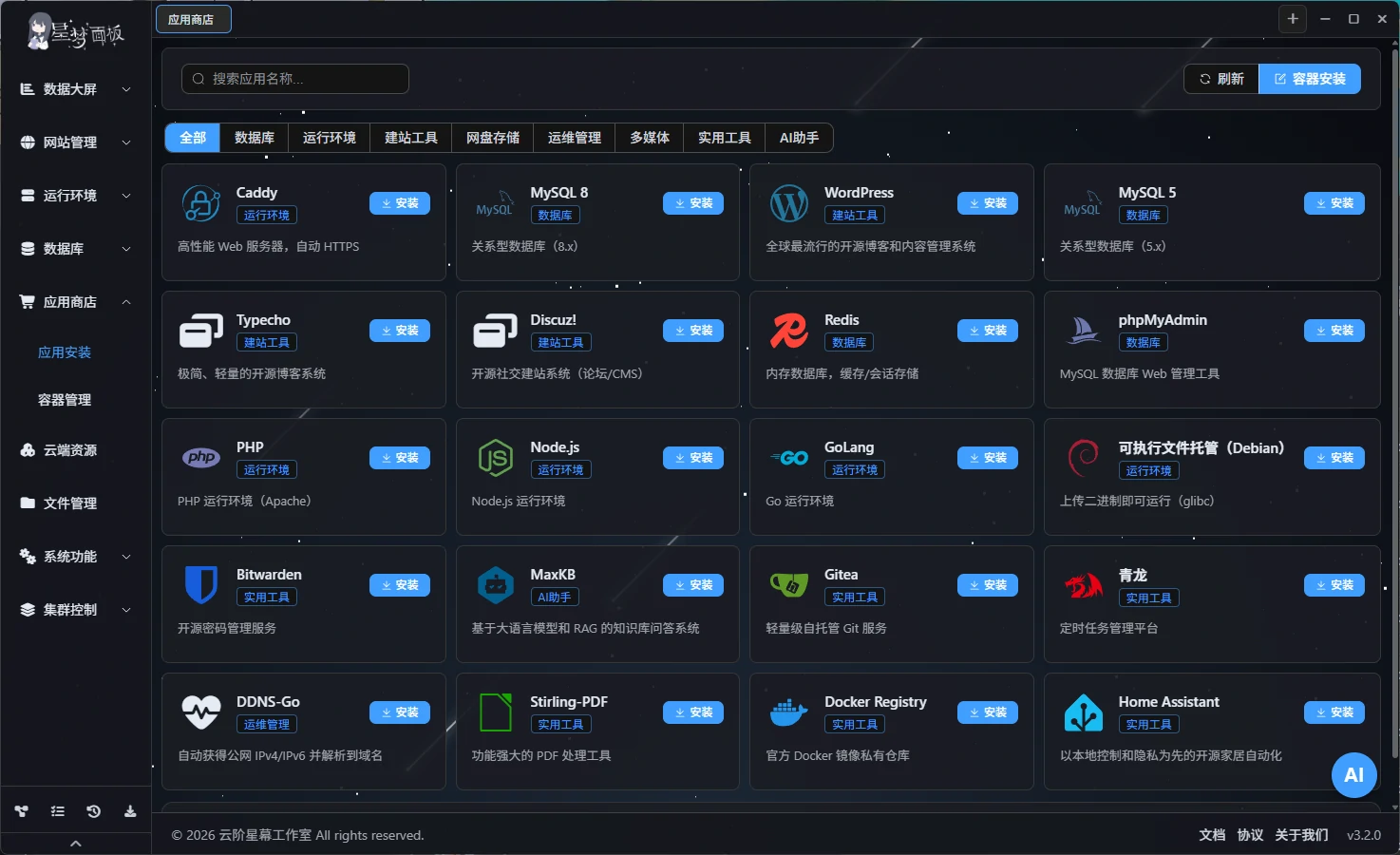Collapse the 应用商店 sidebar menu

[x=76, y=302]
